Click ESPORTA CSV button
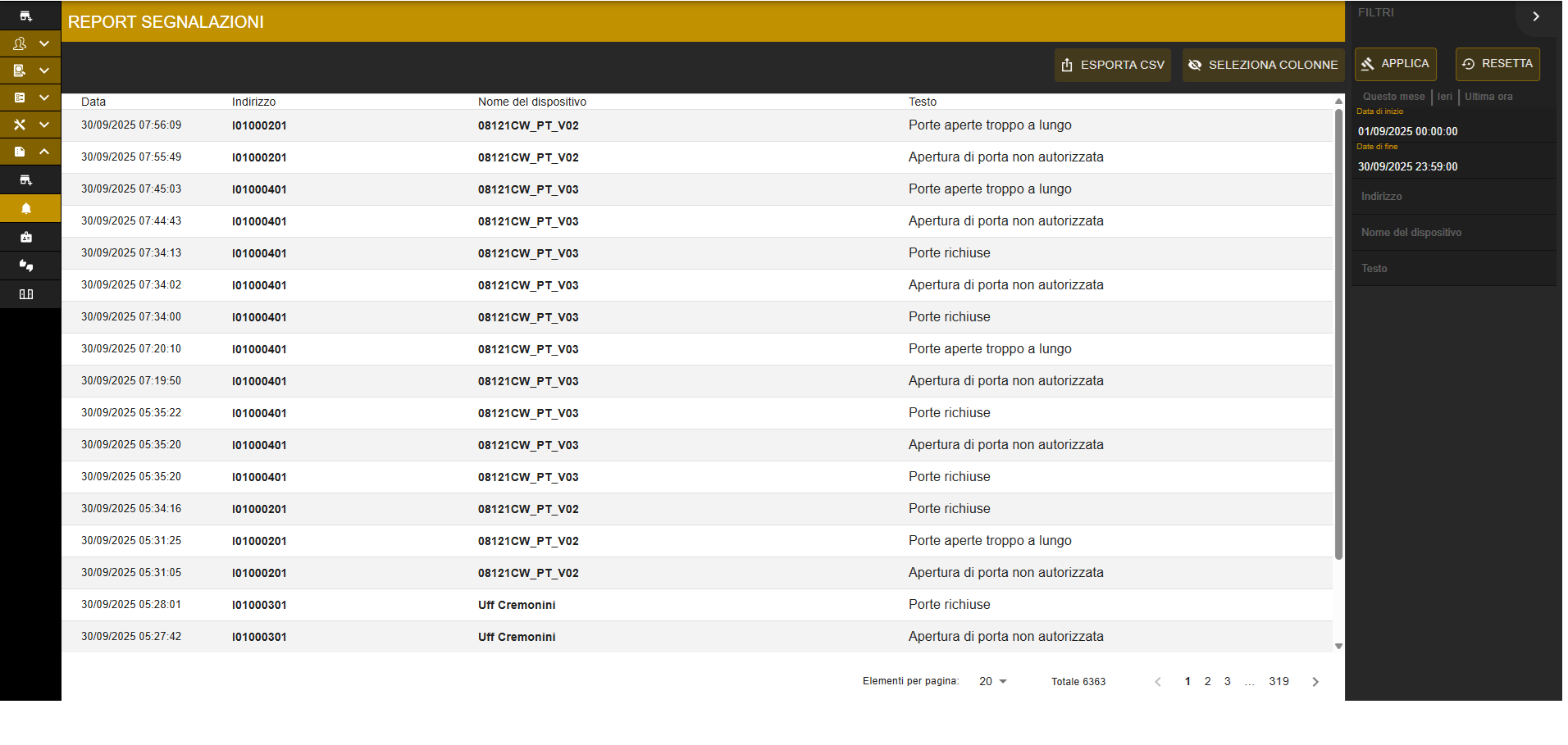This screenshot has height=745, width=1568. click(x=1113, y=65)
